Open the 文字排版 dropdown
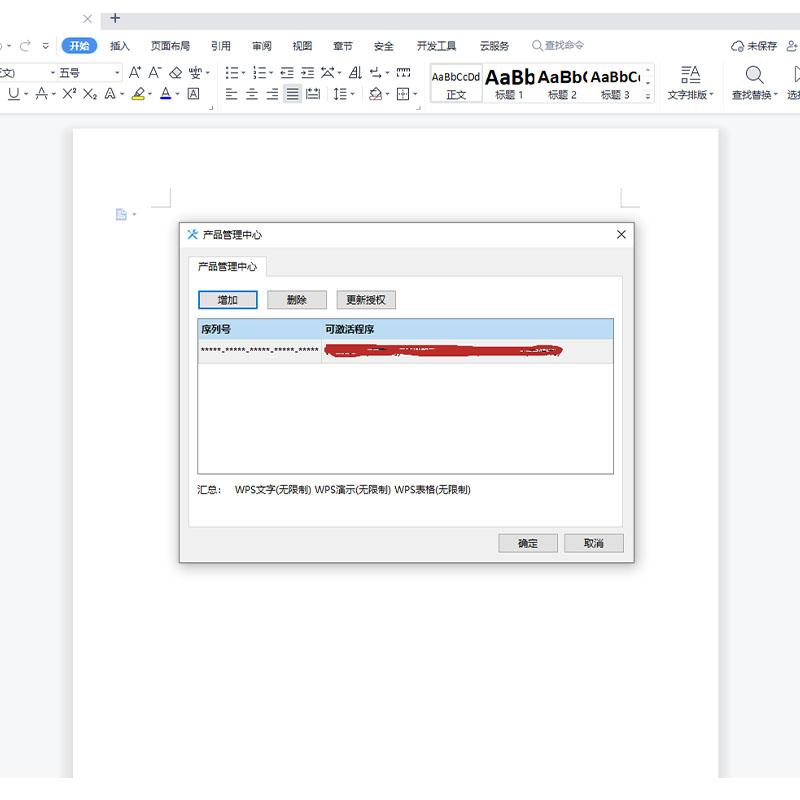800x800 pixels. 690,95
